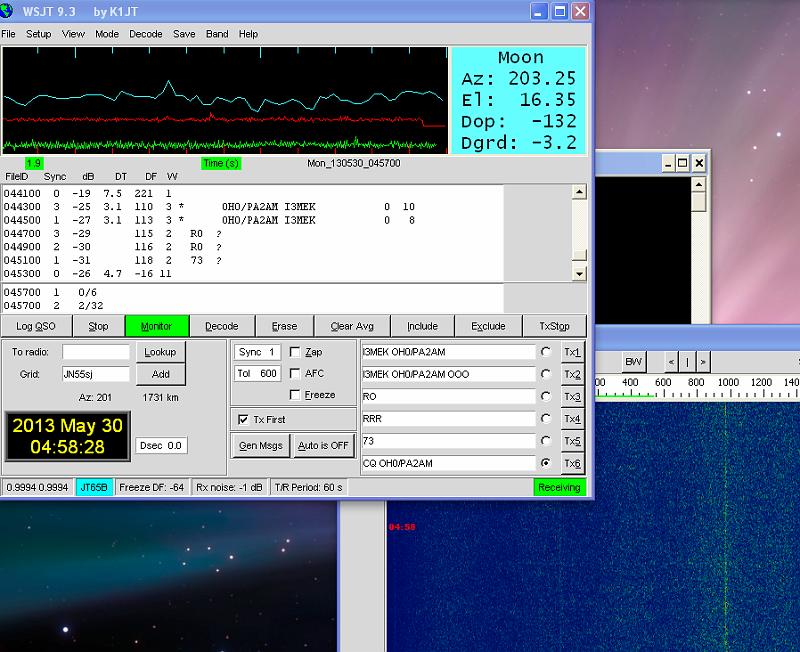800x652 pixels.
Task: Click the left arrow button in waterfall window
Action: (671, 362)
